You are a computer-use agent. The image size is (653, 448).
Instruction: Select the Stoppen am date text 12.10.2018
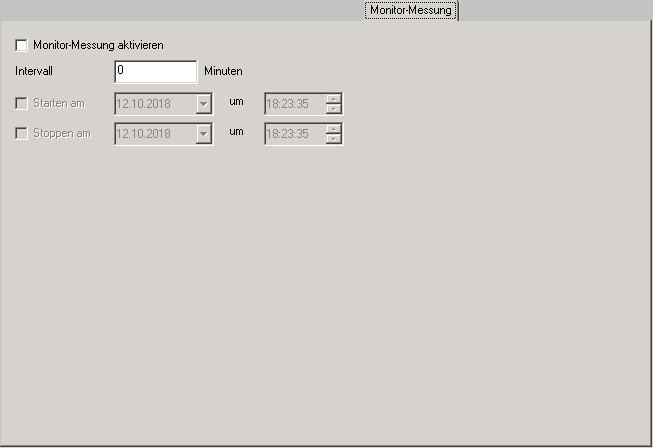146,133
